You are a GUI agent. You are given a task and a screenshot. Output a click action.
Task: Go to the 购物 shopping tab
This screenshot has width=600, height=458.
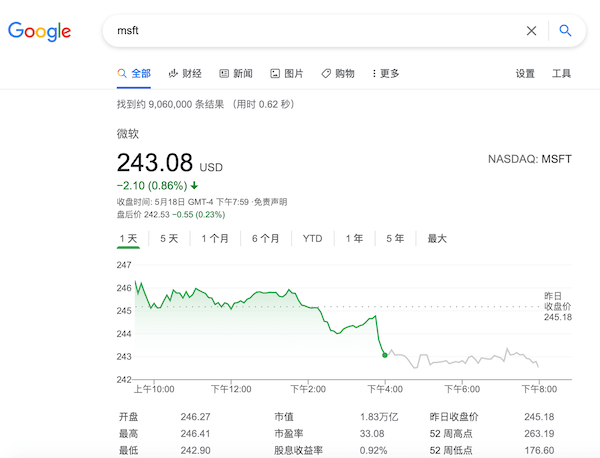pyautogui.click(x=338, y=73)
